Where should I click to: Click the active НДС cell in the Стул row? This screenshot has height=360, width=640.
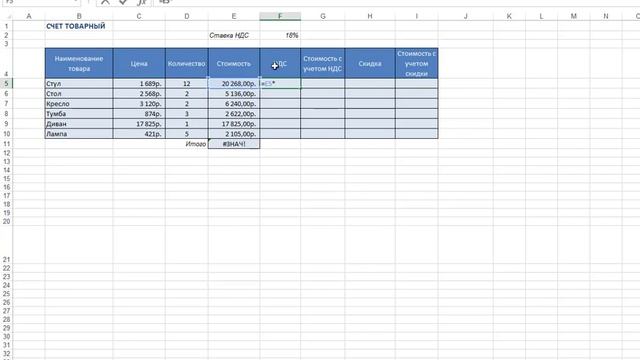(x=280, y=83)
